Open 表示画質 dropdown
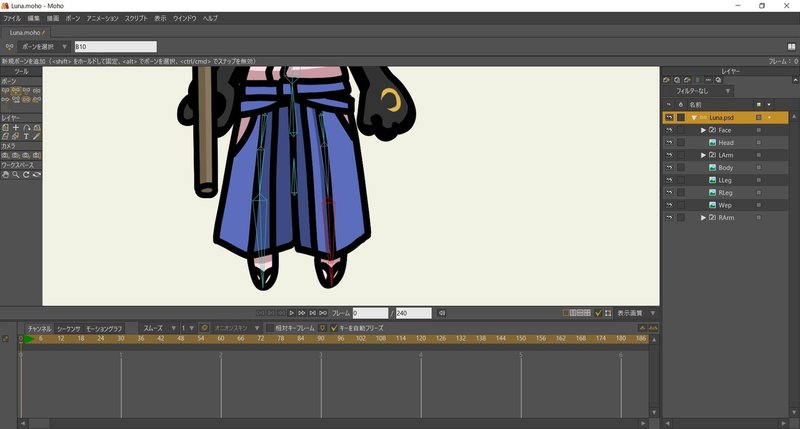Image resolution: width=800 pixels, height=429 pixels. coord(636,313)
